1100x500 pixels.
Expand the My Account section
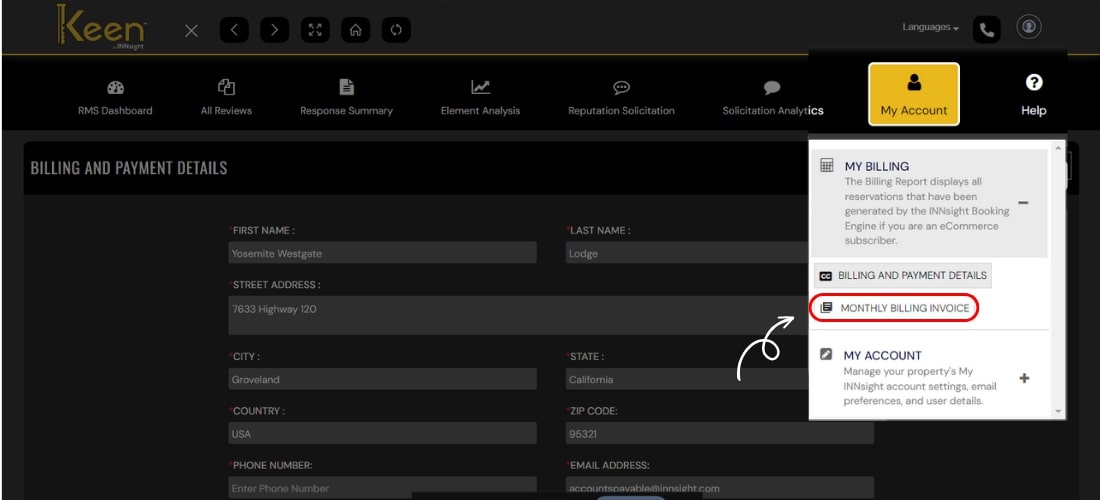click(1024, 378)
